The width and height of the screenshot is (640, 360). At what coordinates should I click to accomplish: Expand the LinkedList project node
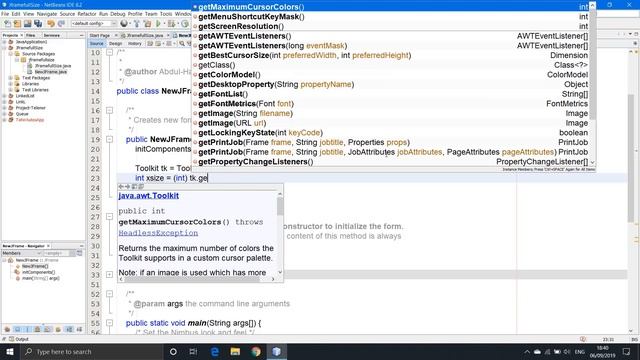click(4, 96)
